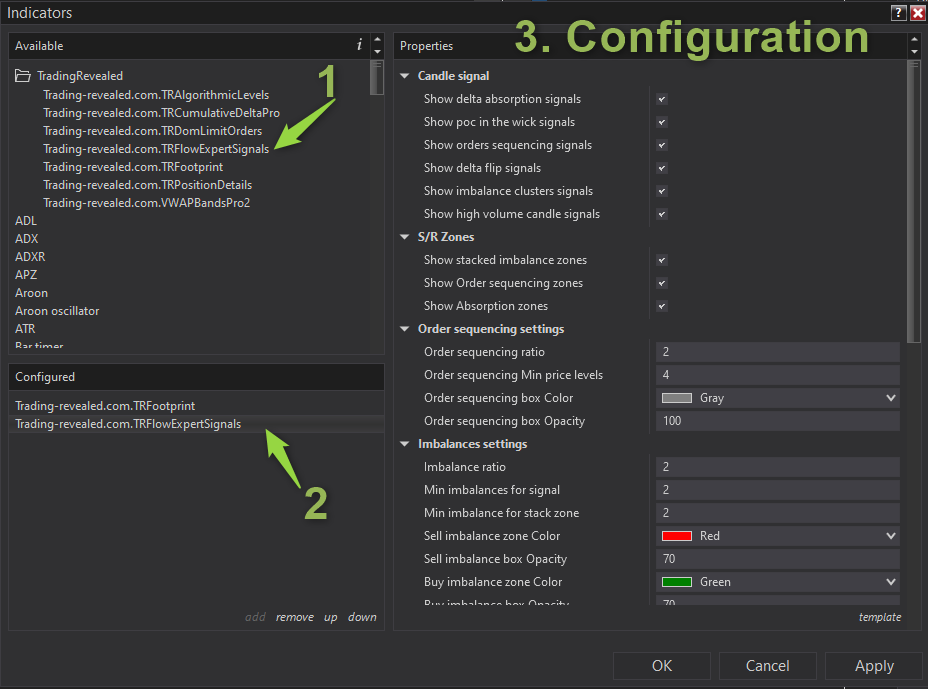928x689 pixels.
Task: Click the help question mark button
Action: 898,12
